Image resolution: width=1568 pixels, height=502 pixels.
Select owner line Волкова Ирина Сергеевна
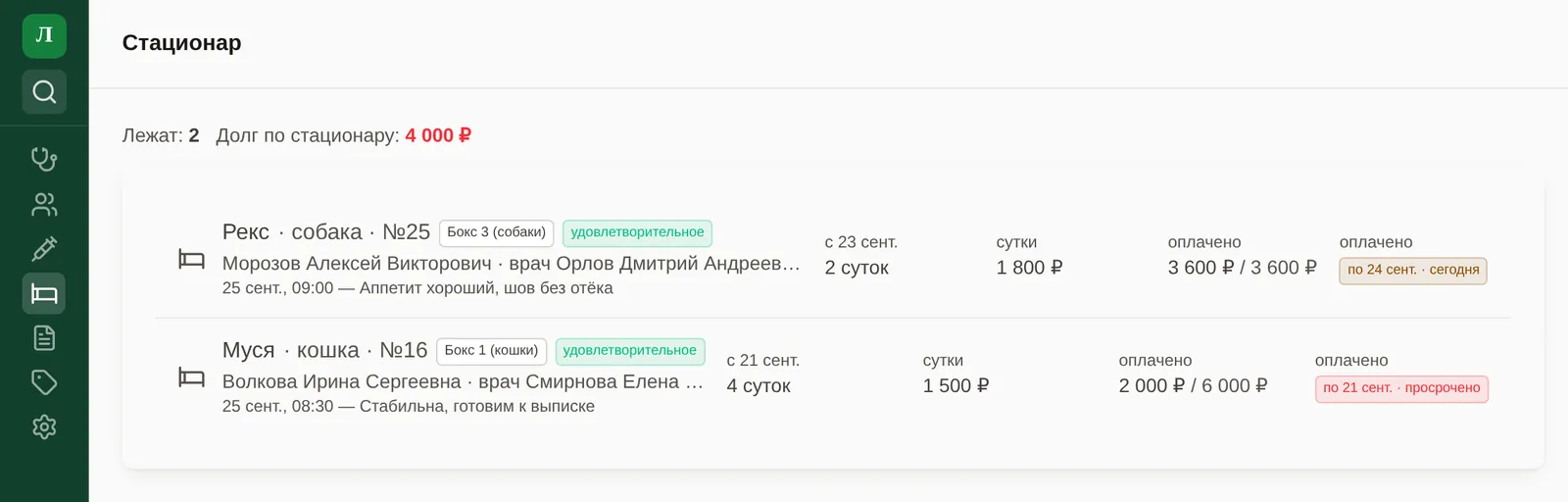463,381
